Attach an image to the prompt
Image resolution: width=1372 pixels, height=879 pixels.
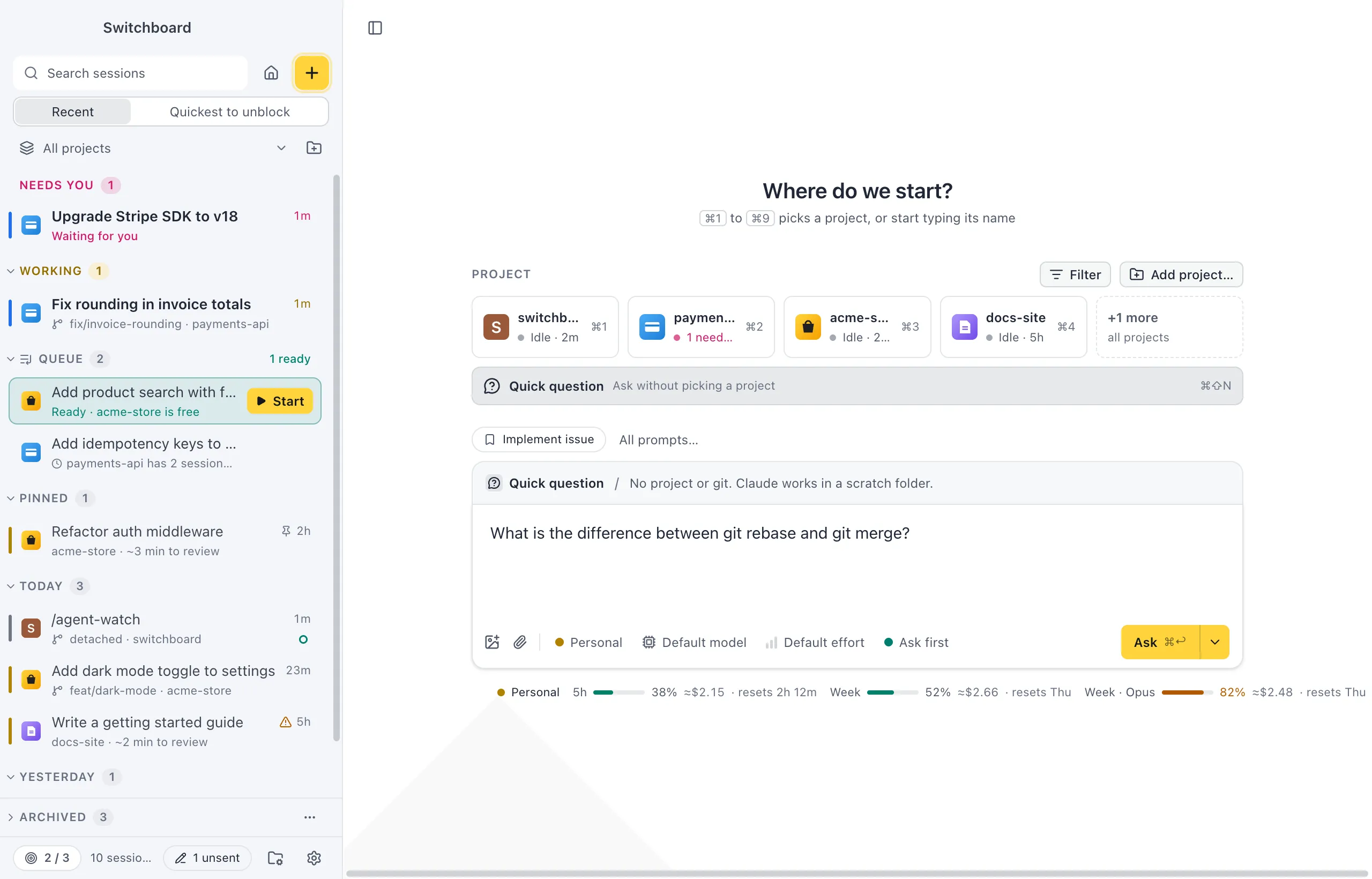(492, 642)
